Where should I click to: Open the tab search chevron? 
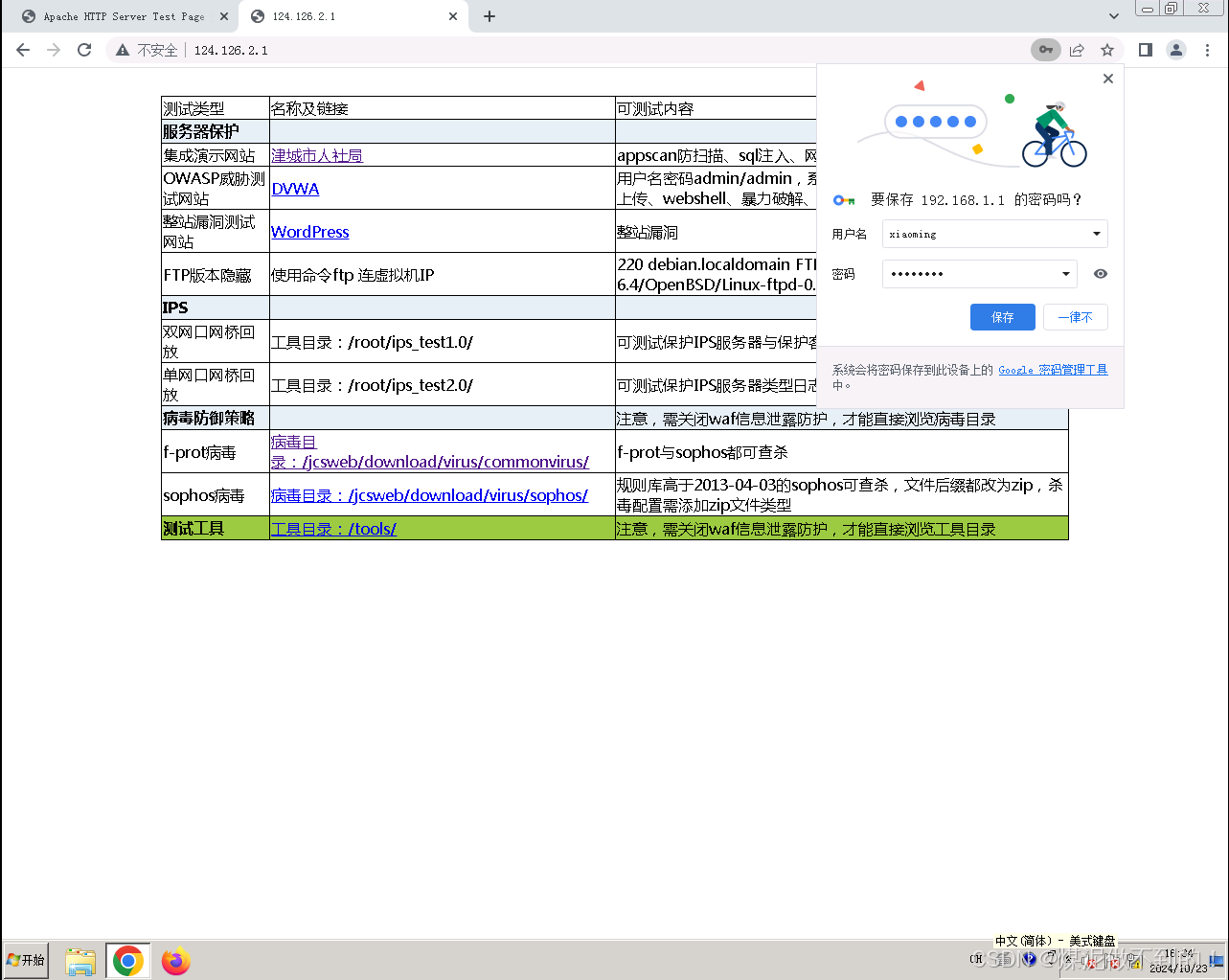[1113, 16]
